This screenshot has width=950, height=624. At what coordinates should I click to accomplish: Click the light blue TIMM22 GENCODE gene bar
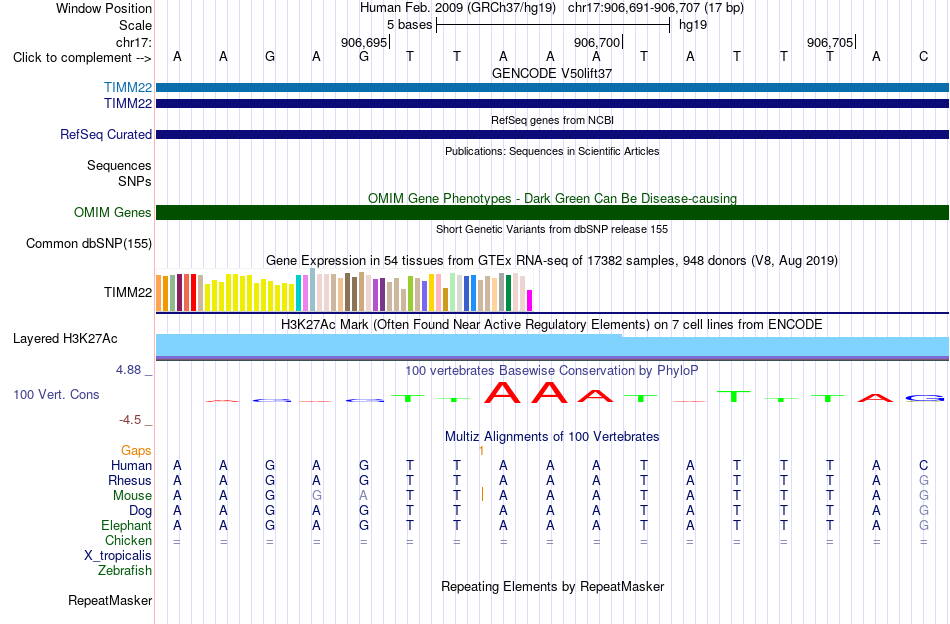(x=553, y=87)
